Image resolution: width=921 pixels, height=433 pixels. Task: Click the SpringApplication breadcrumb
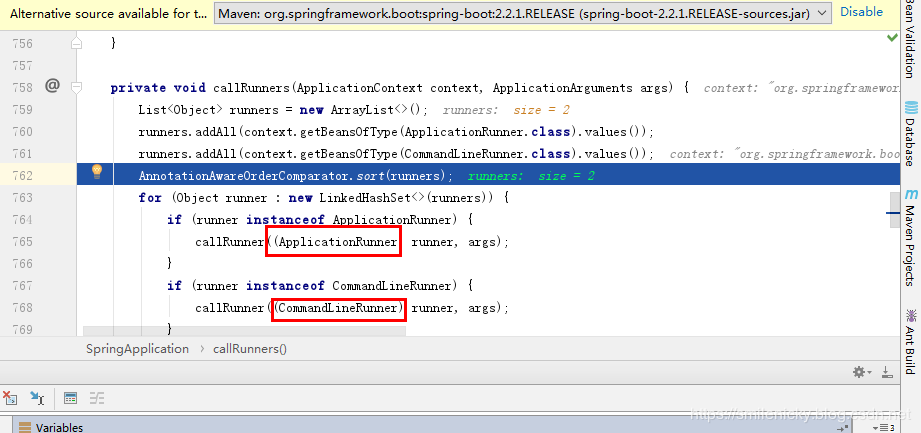tap(137, 349)
